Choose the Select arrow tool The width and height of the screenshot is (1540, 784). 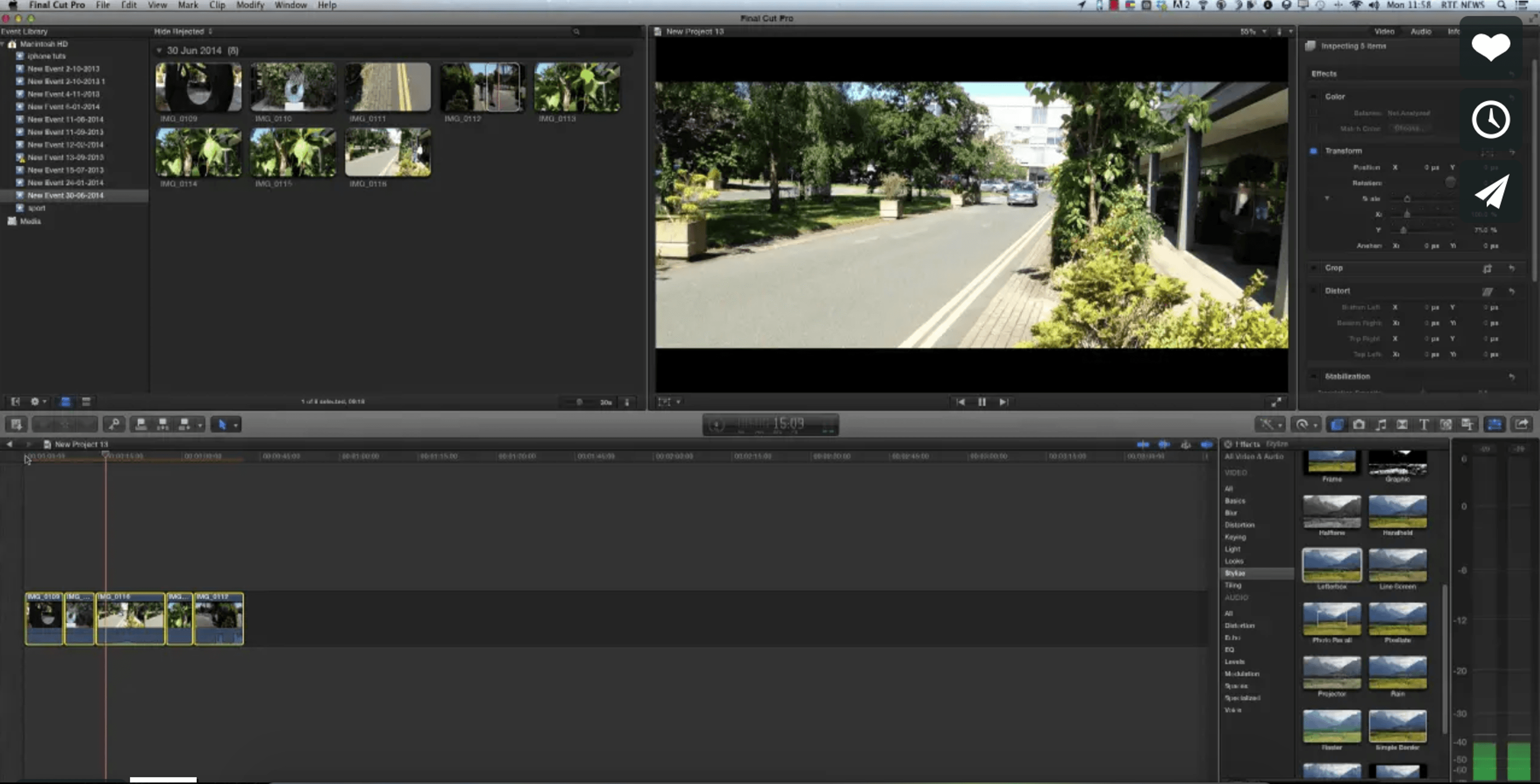[x=222, y=424]
